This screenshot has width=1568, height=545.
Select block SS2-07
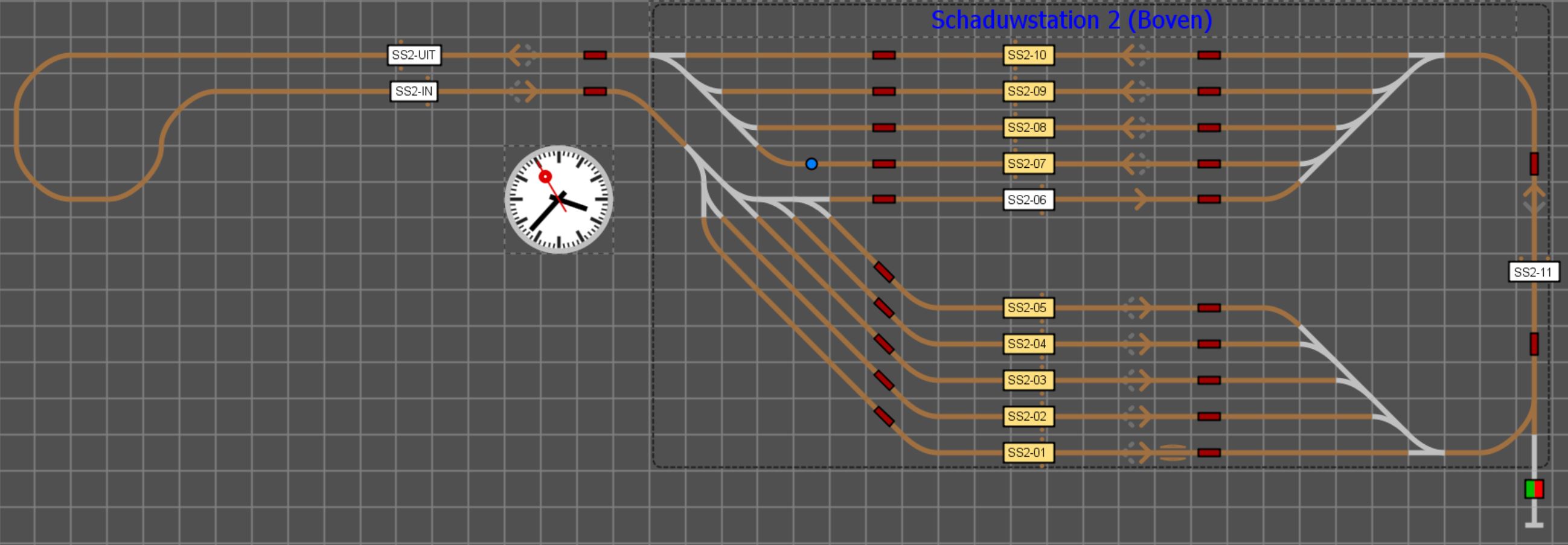(1028, 164)
